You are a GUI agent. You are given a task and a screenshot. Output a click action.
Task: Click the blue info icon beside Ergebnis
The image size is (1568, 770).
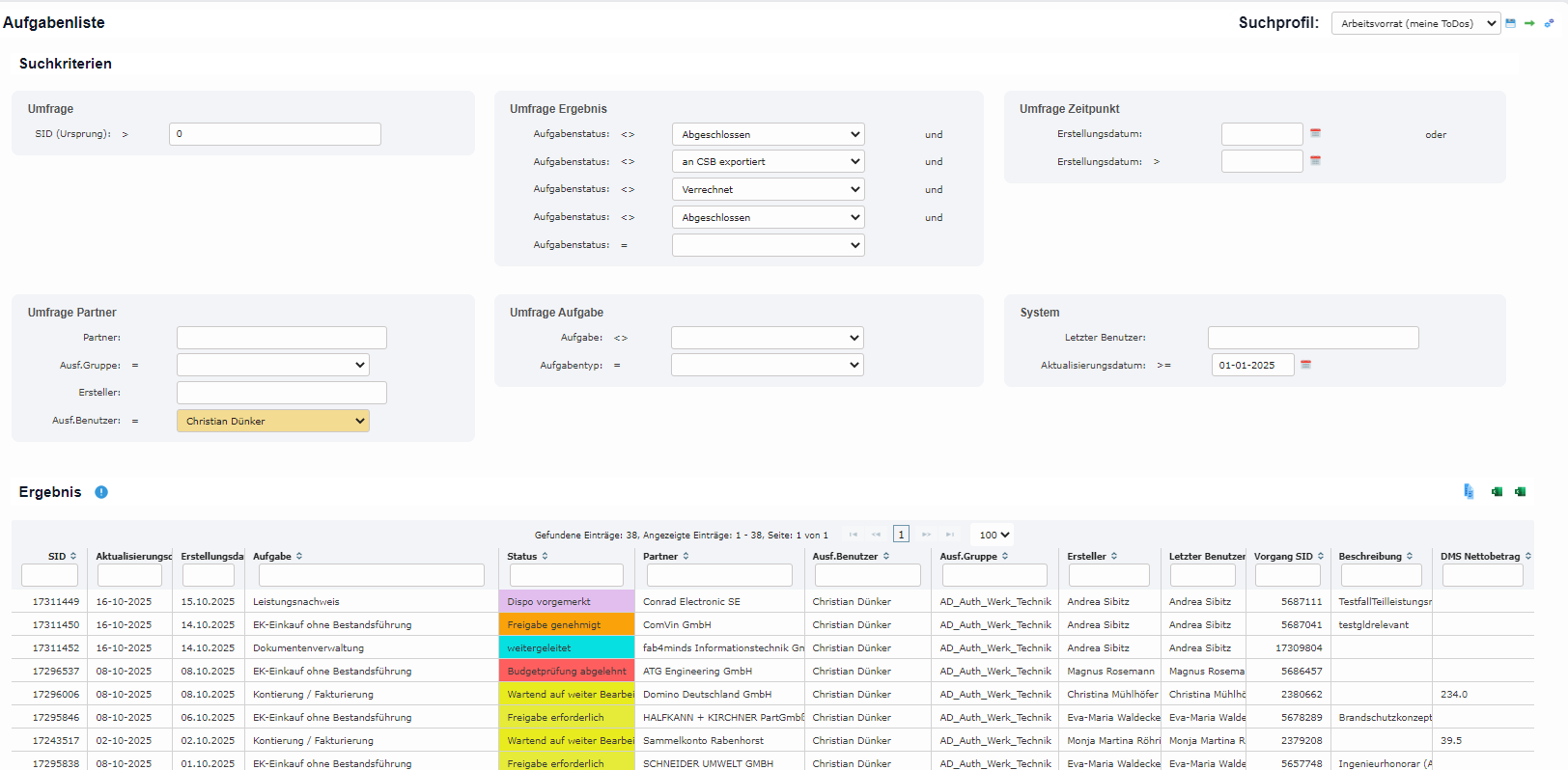tap(101, 492)
